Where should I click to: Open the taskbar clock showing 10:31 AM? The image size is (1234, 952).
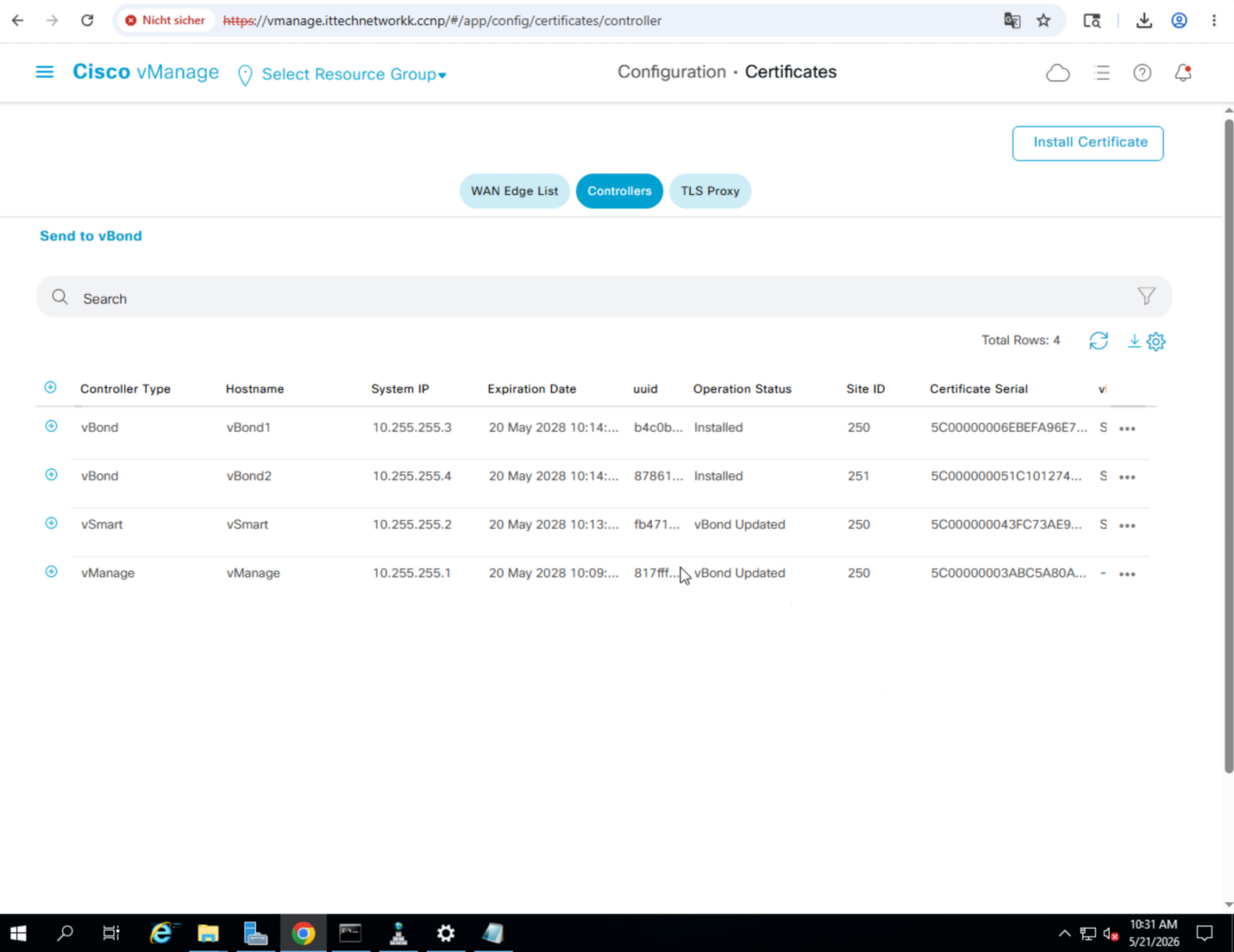coord(1154,933)
